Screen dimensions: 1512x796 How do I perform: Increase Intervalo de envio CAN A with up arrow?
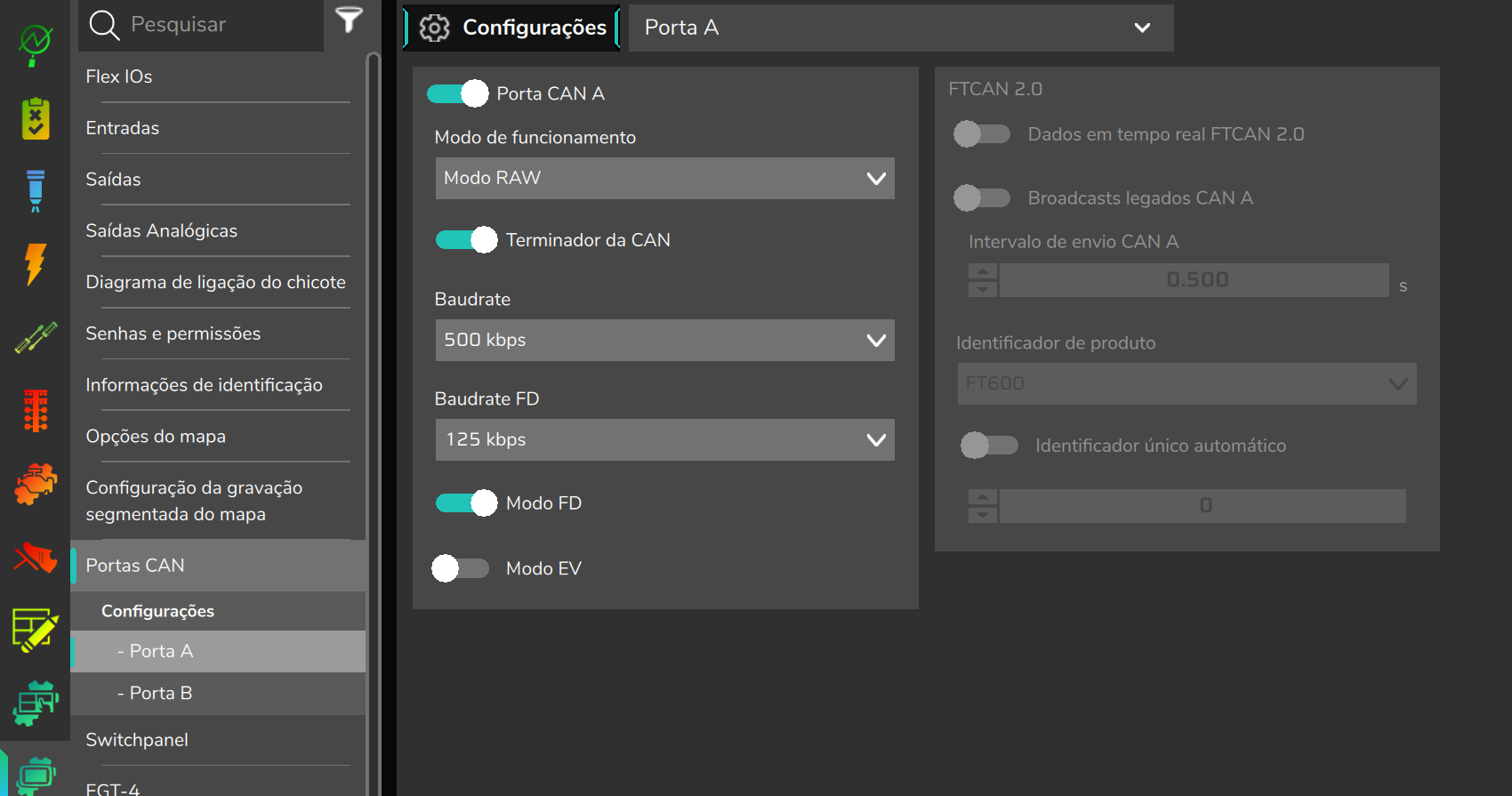pyautogui.click(x=983, y=271)
